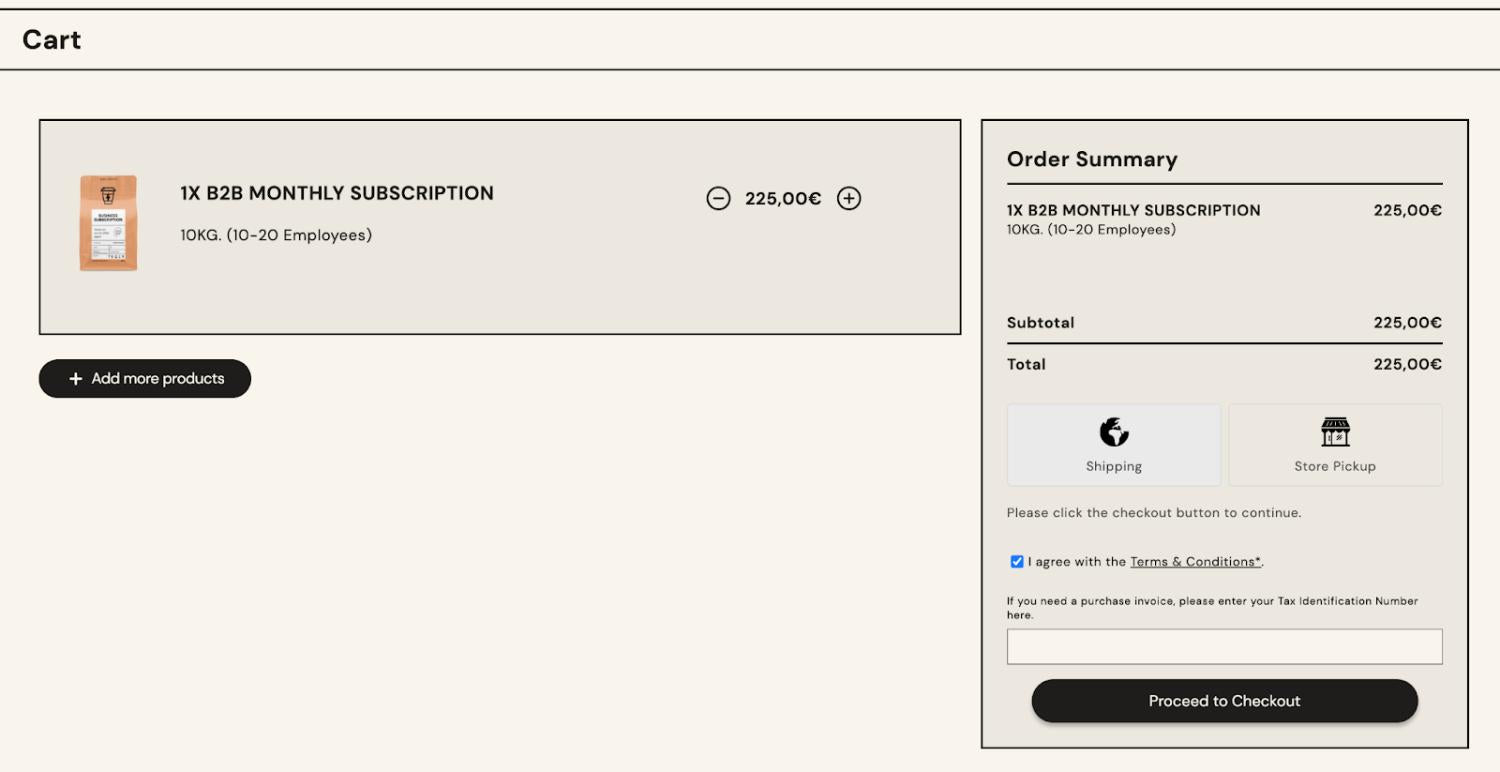The width and height of the screenshot is (1500, 772).
Task: Click the 225,00€ price between quantity icons
Action: coord(783,198)
